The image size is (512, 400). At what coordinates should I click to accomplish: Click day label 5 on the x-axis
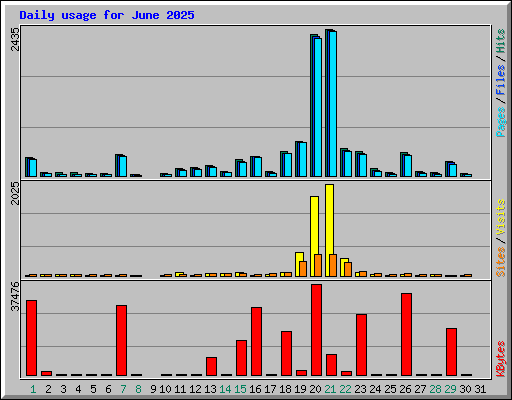coord(93,389)
